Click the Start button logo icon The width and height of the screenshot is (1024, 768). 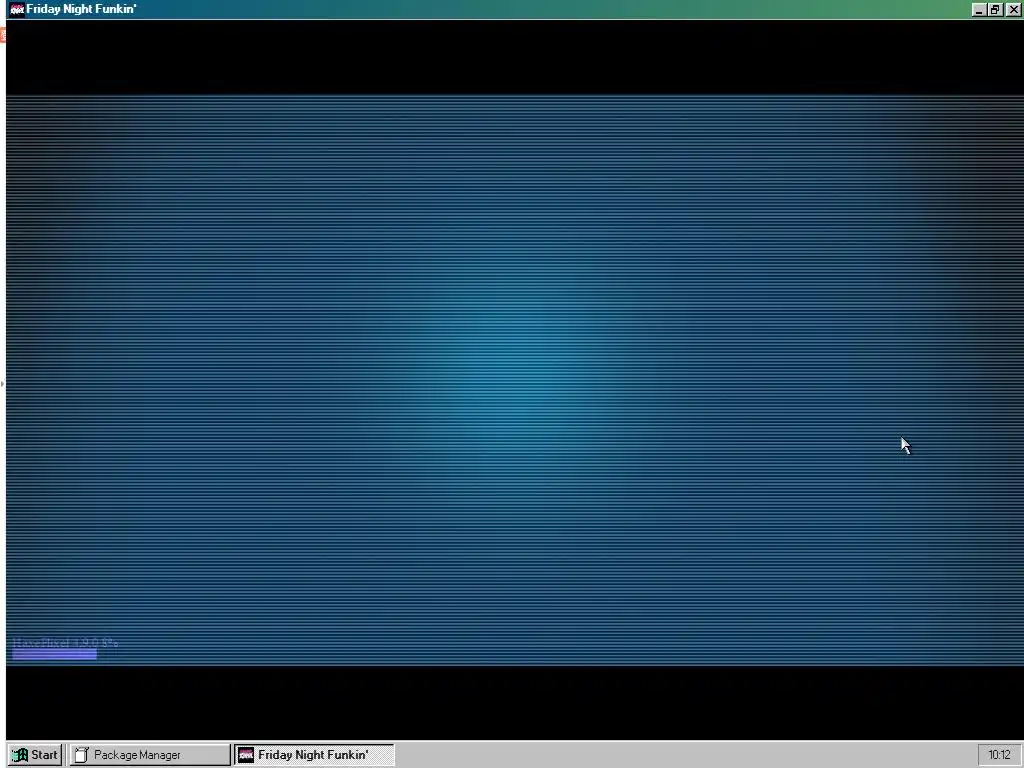click(x=20, y=755)
